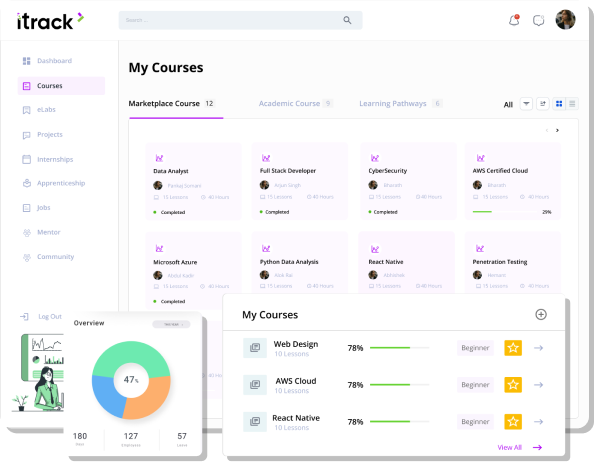Click AWS Certified Cloud progress bar

point(505,212)
